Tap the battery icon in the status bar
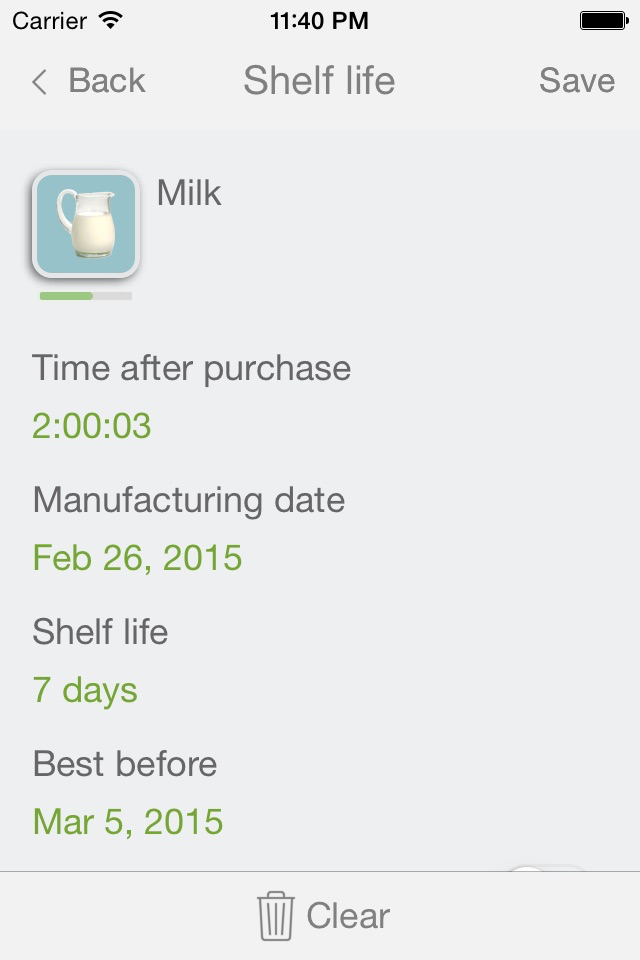The image size is (640, 960). [x=603, y=20]
